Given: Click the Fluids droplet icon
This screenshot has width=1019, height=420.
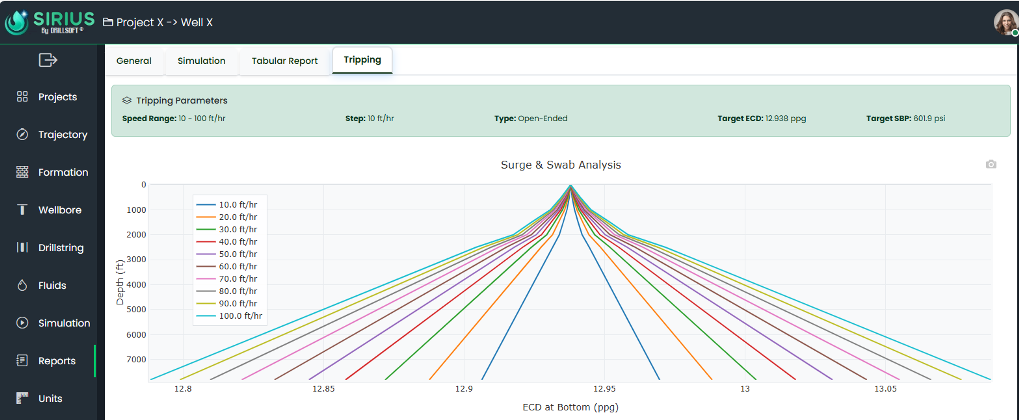Looking at the screenshot, I should (22, 286).
